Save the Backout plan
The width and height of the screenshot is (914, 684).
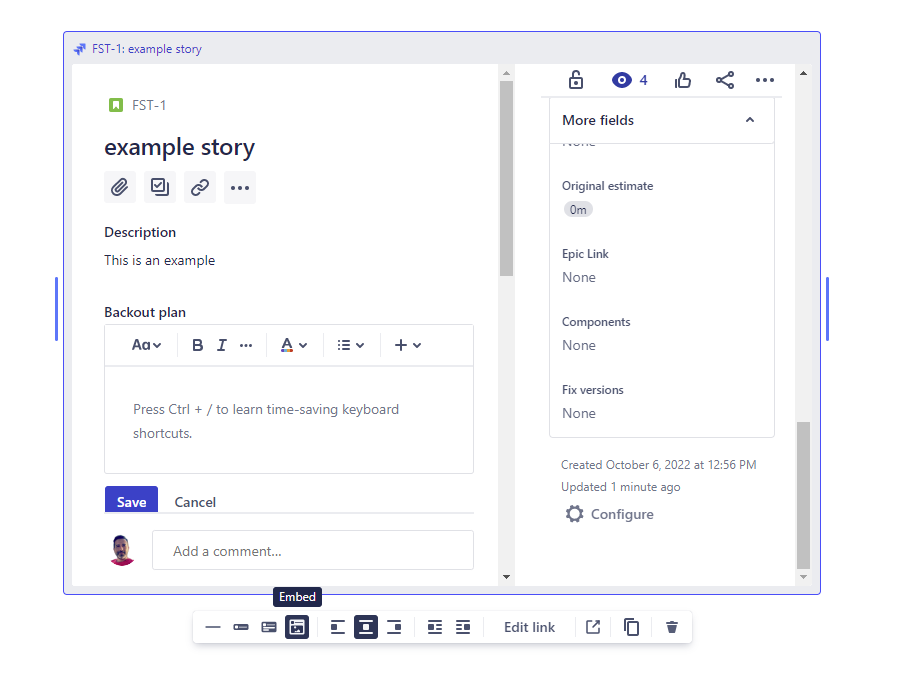tap(131, 500)
